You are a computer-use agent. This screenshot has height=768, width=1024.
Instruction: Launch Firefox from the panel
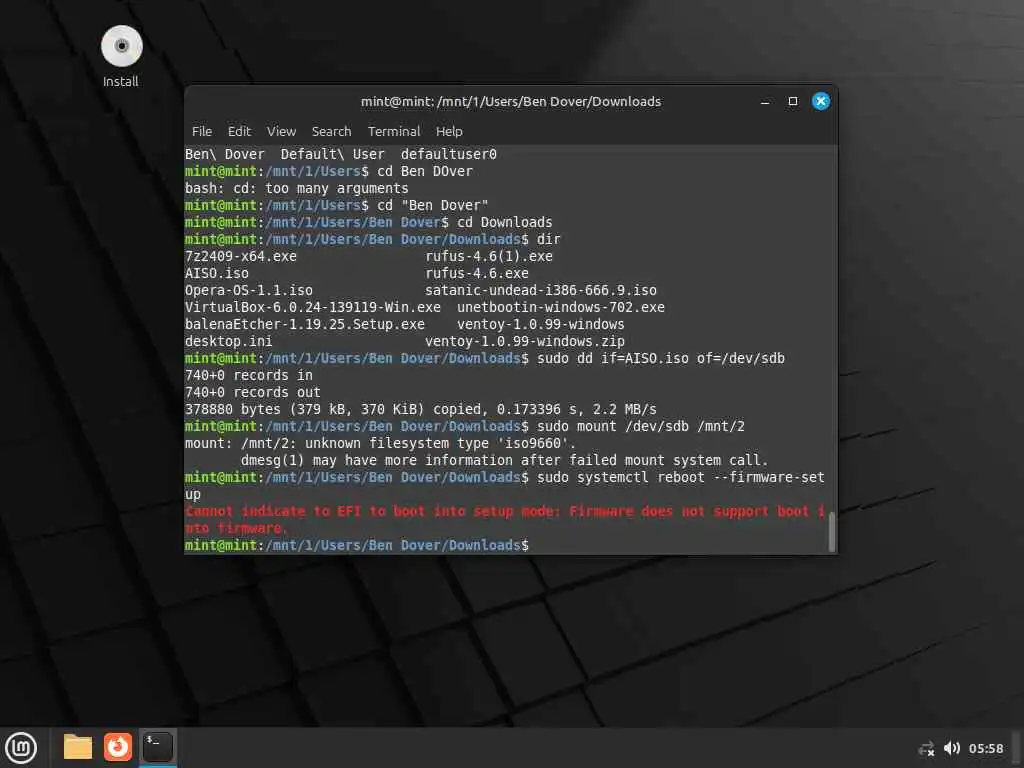coord(118,747)
